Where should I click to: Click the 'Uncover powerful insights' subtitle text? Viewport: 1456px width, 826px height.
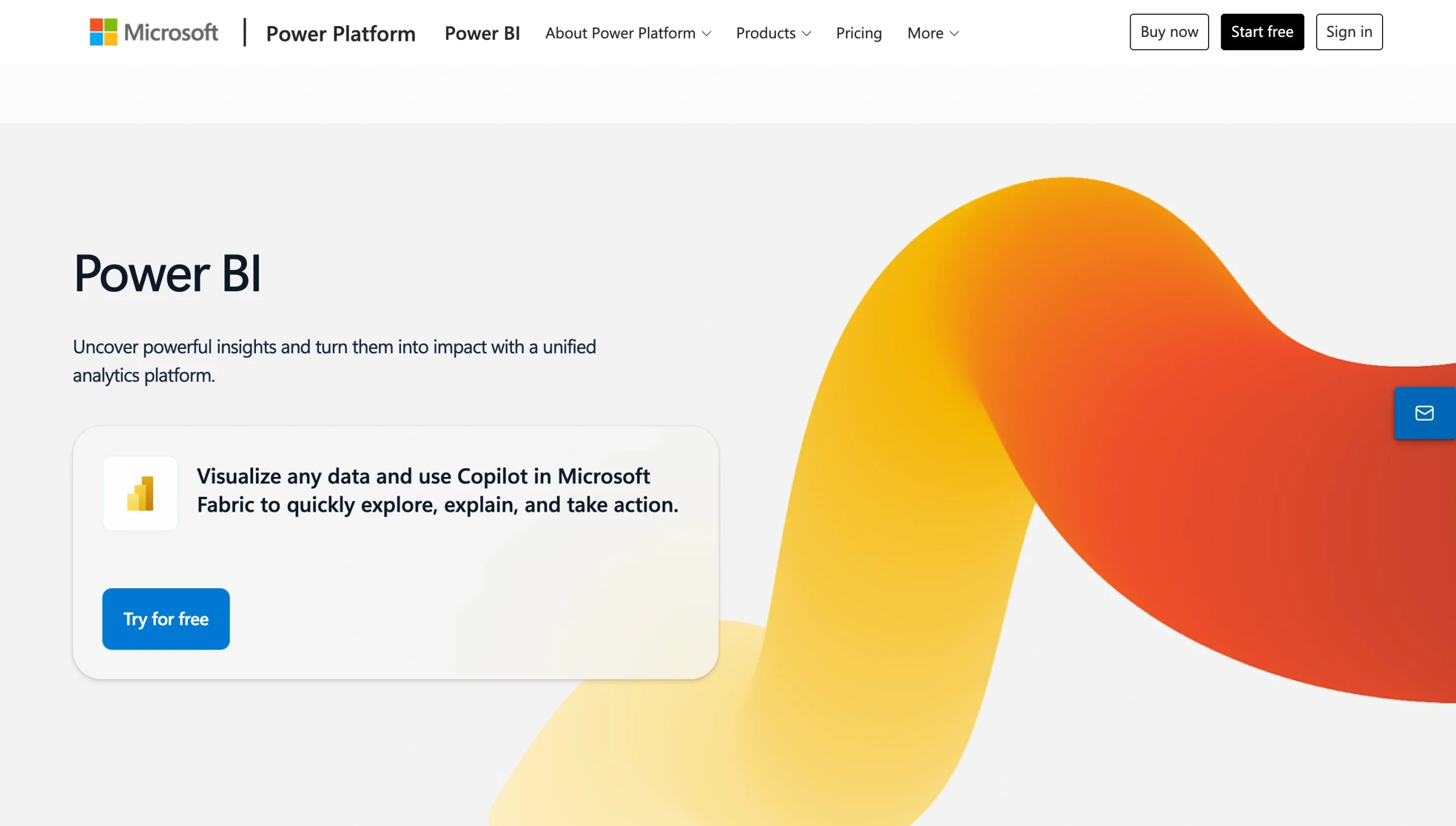coord(334,360)
